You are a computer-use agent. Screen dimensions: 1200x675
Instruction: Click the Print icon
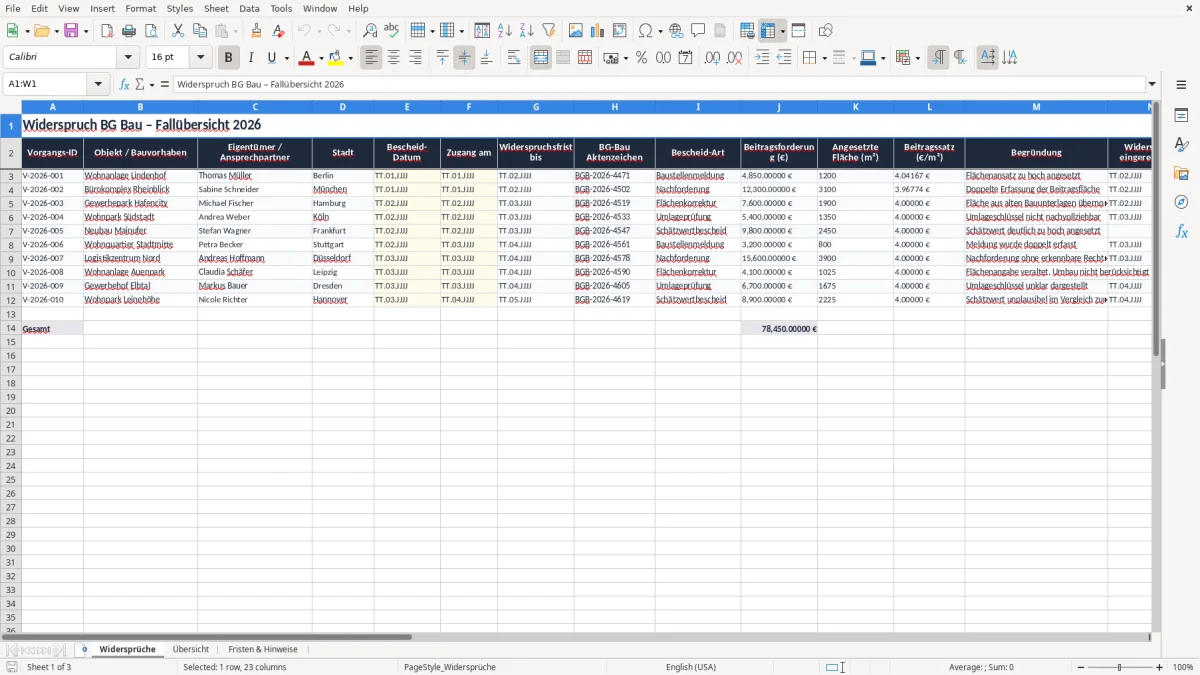(x=129, y=31)
